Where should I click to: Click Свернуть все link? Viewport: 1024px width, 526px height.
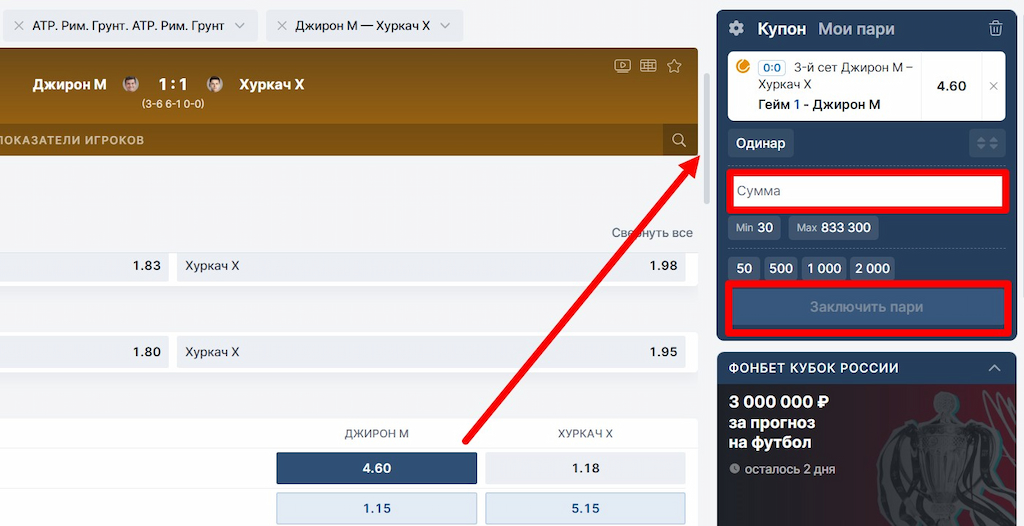point(652,233)
